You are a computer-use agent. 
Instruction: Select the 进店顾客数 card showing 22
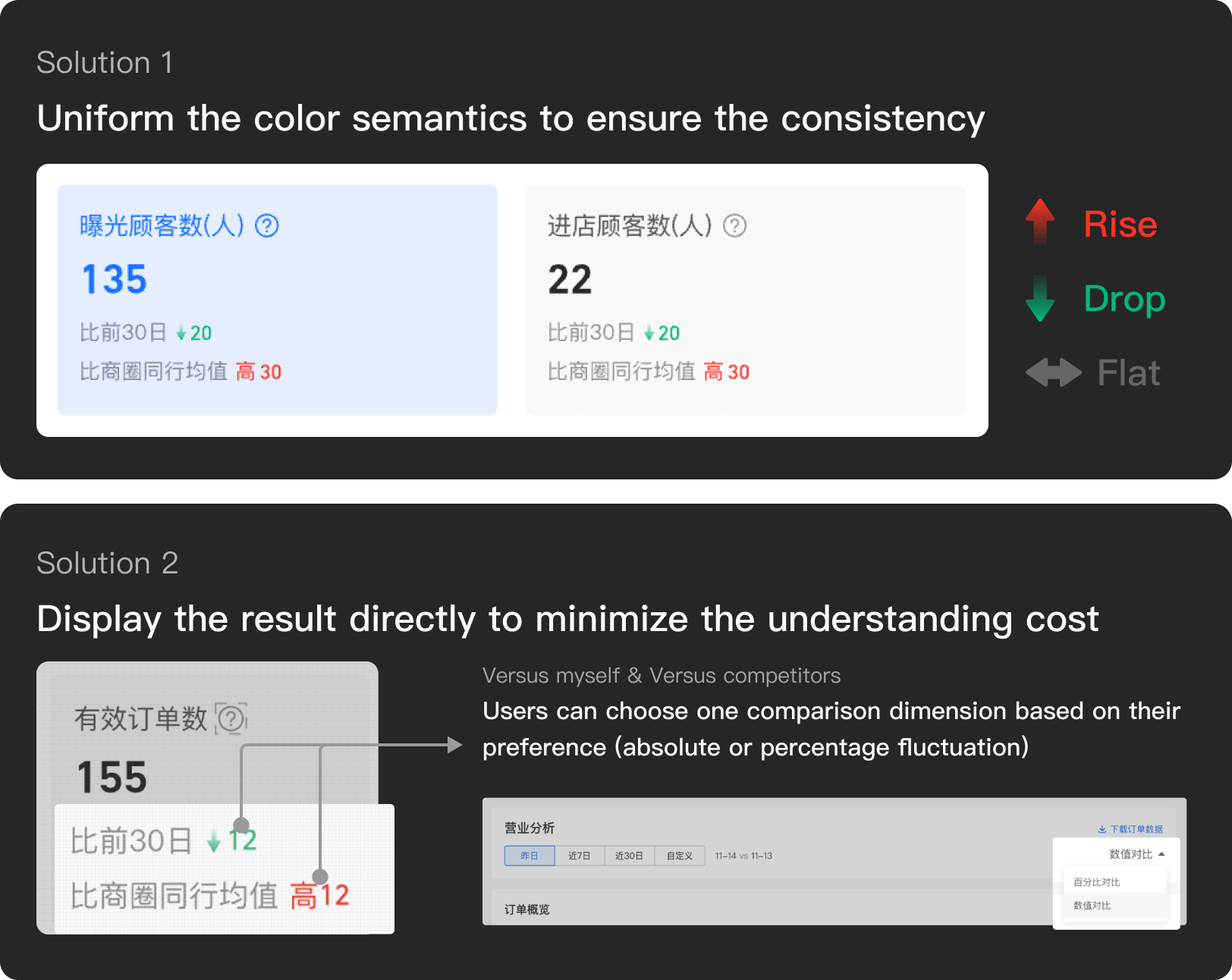pos(745,300)
